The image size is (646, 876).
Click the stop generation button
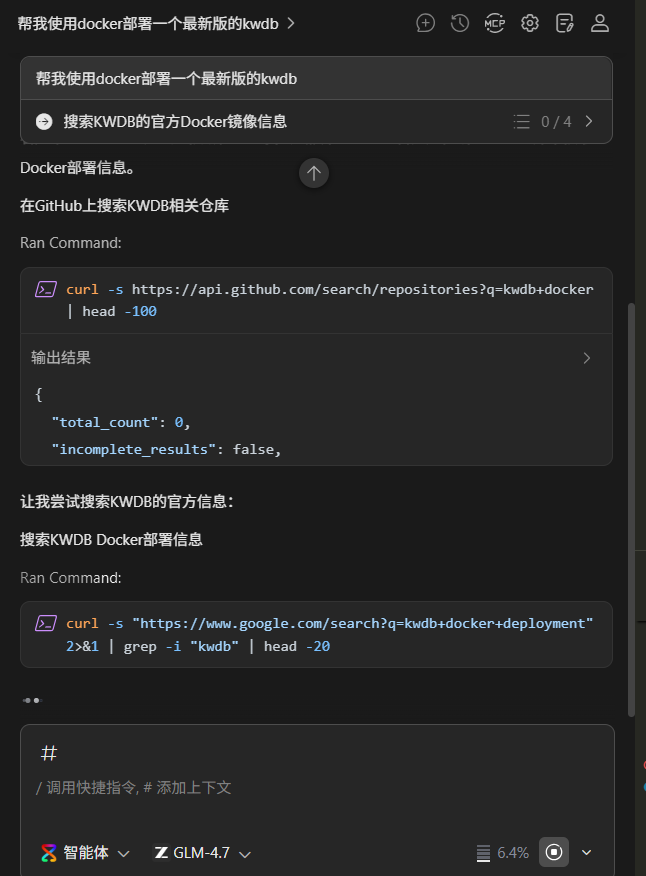(x=553, y=852)
